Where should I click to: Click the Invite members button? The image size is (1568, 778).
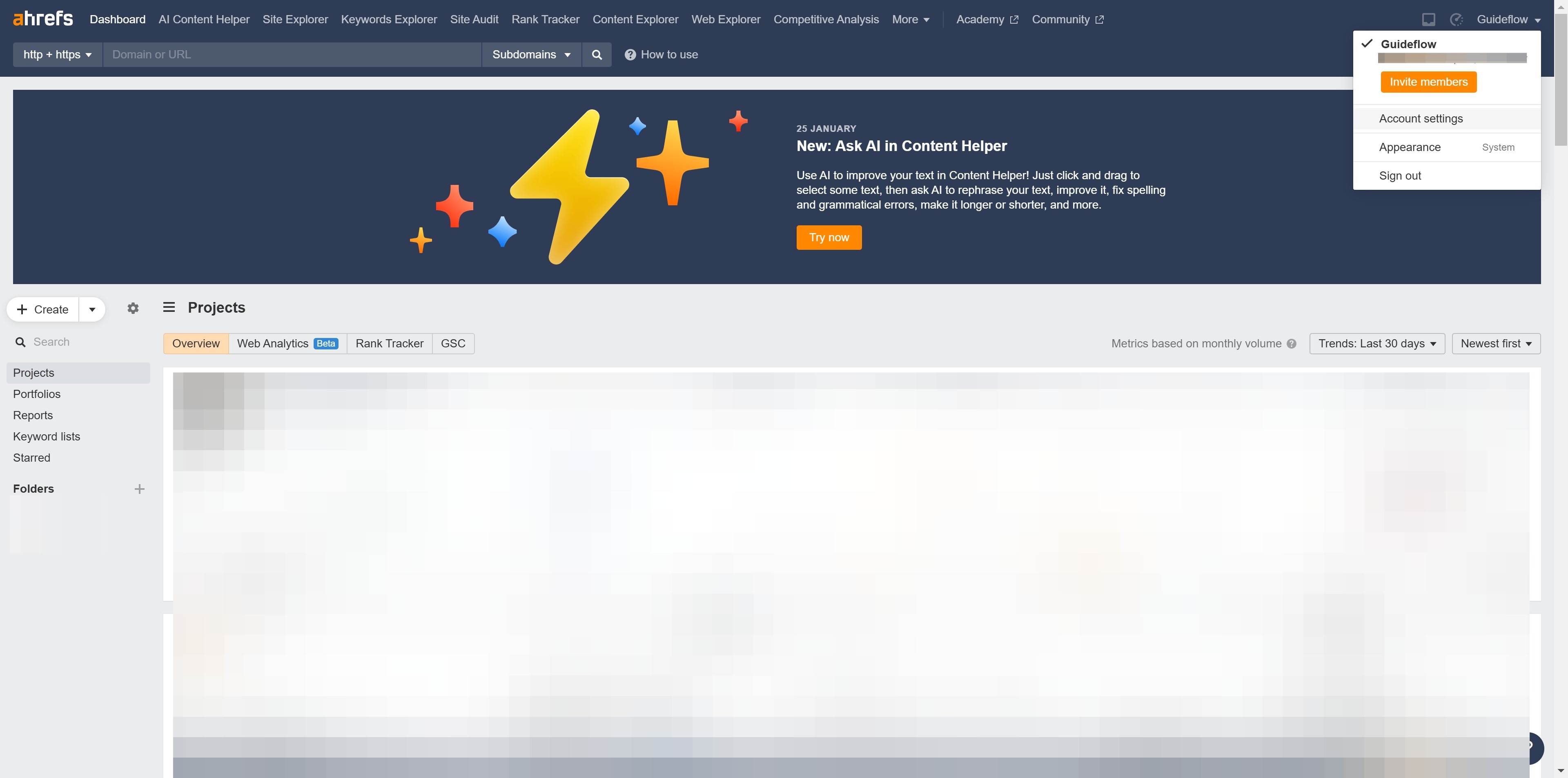pyautogui.click(x=1428, y=82)
